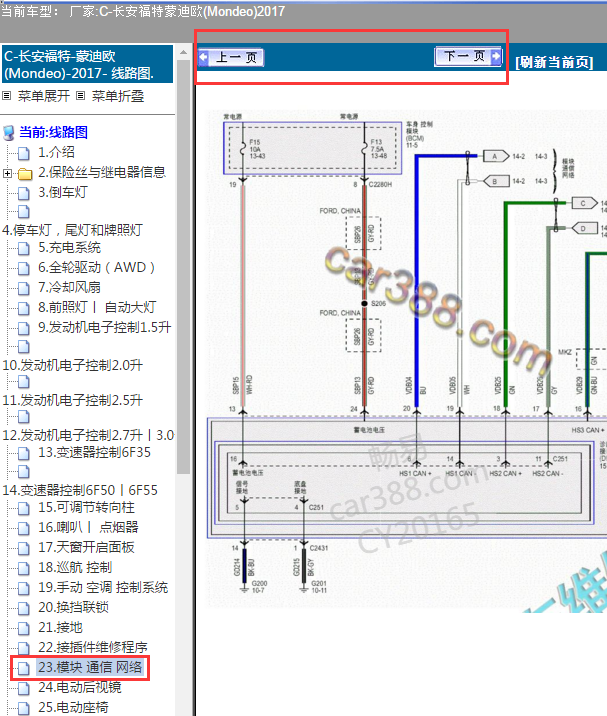Open 7.冷却风扇 diagram
The width and height of the screenshot is (607, 716).
pos(69,287)
